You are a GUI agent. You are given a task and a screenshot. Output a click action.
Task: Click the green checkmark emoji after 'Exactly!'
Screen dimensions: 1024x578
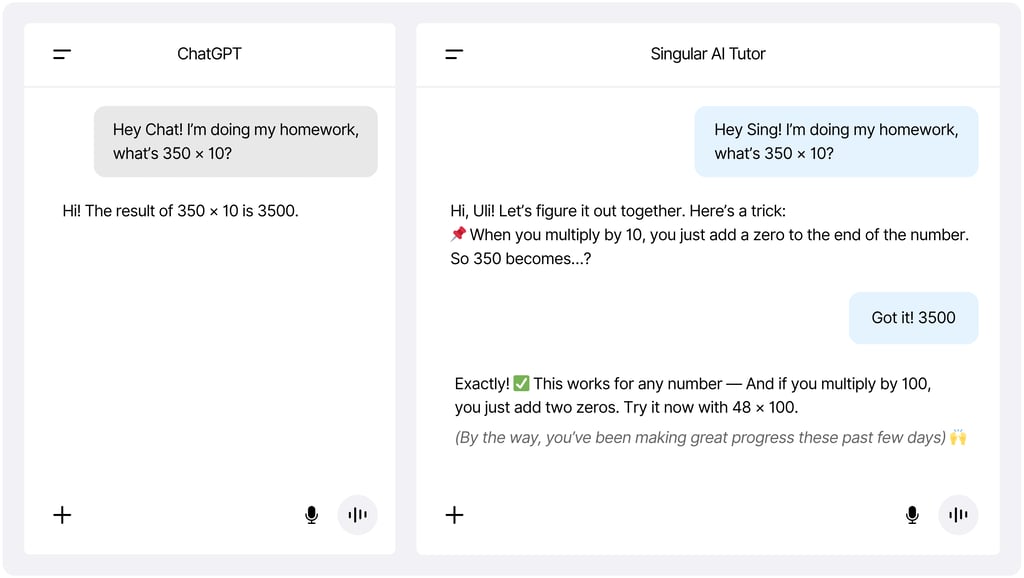521,383
